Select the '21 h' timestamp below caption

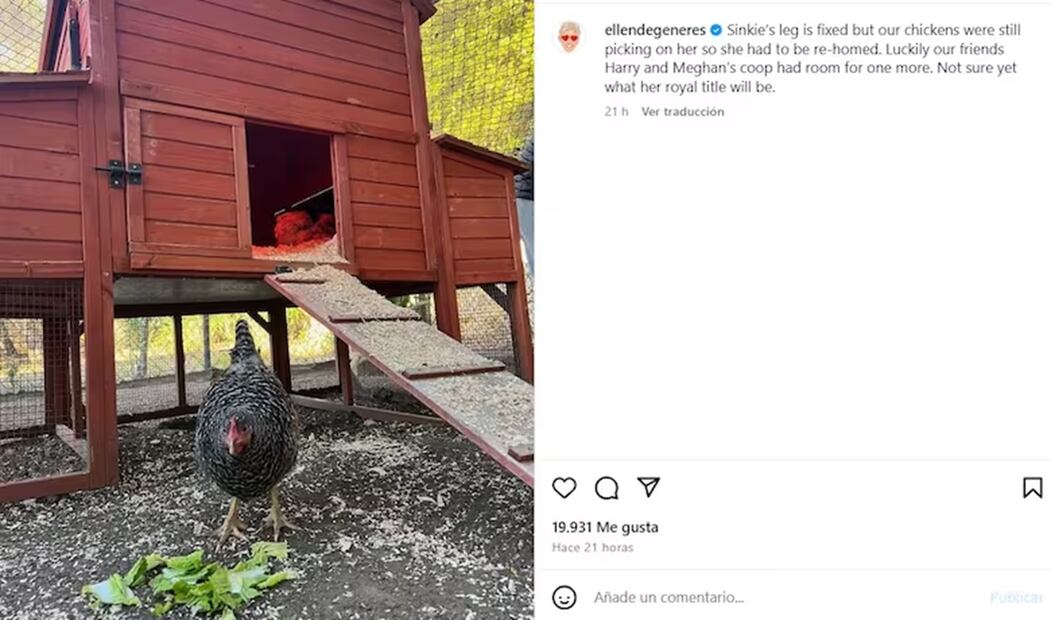coord(616,112)
